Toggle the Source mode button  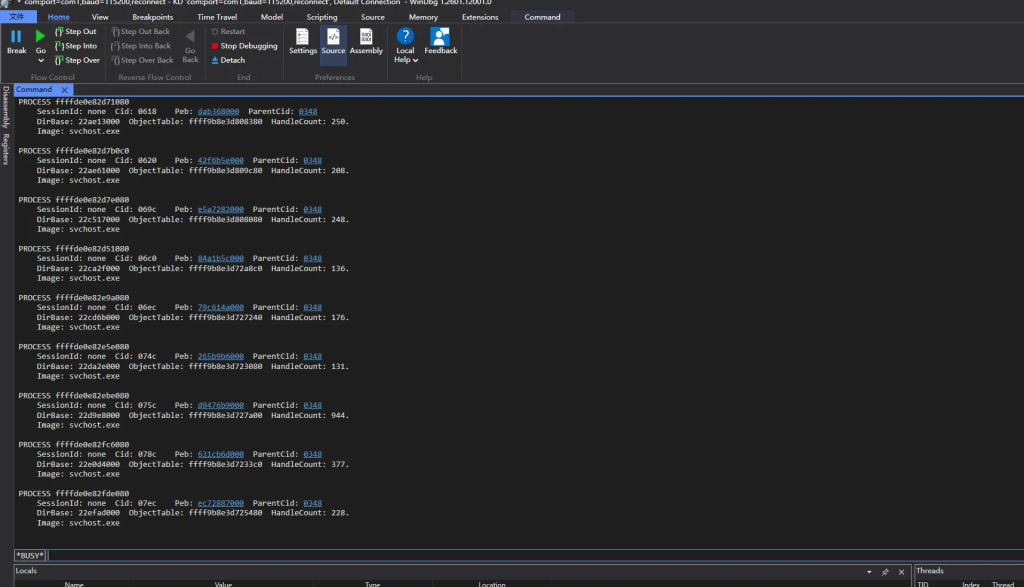click(333, 41)
